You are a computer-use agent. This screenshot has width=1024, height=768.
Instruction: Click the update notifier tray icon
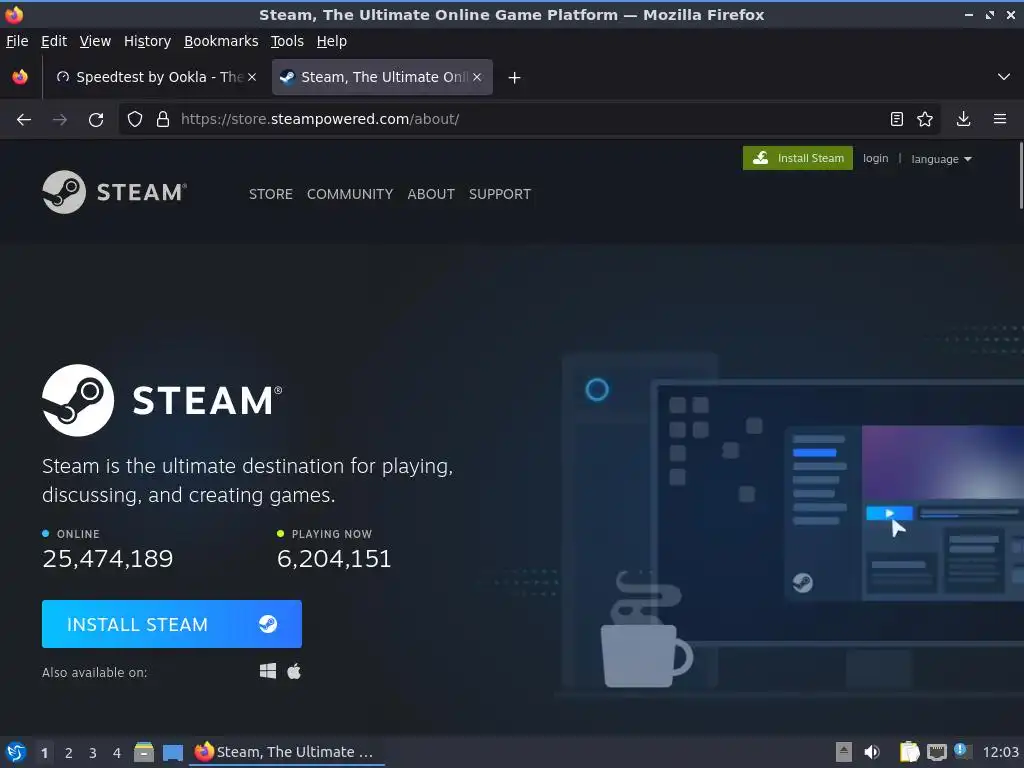961,750
